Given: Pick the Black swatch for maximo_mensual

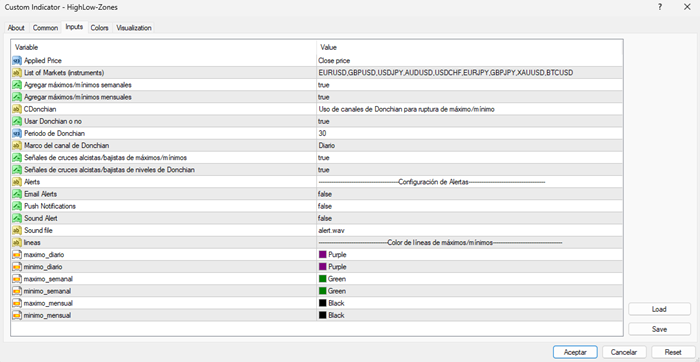Looking at the screenshot, I should [323, 303].
